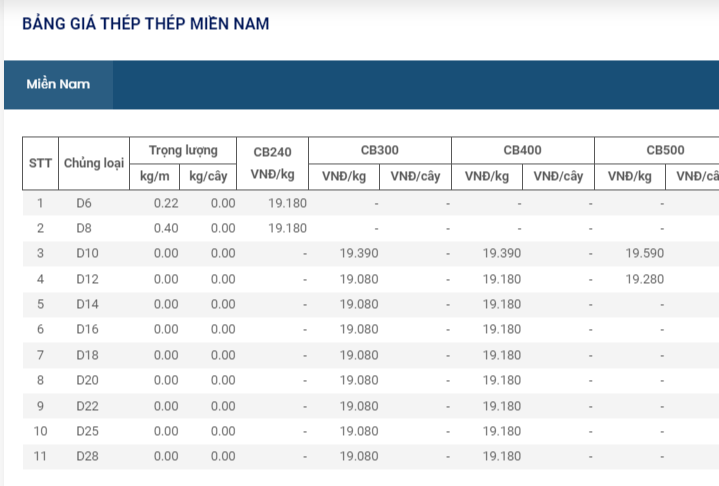Select the D8 steel type cell
This screenshot has width=719, height=486.
click(84, 228)
